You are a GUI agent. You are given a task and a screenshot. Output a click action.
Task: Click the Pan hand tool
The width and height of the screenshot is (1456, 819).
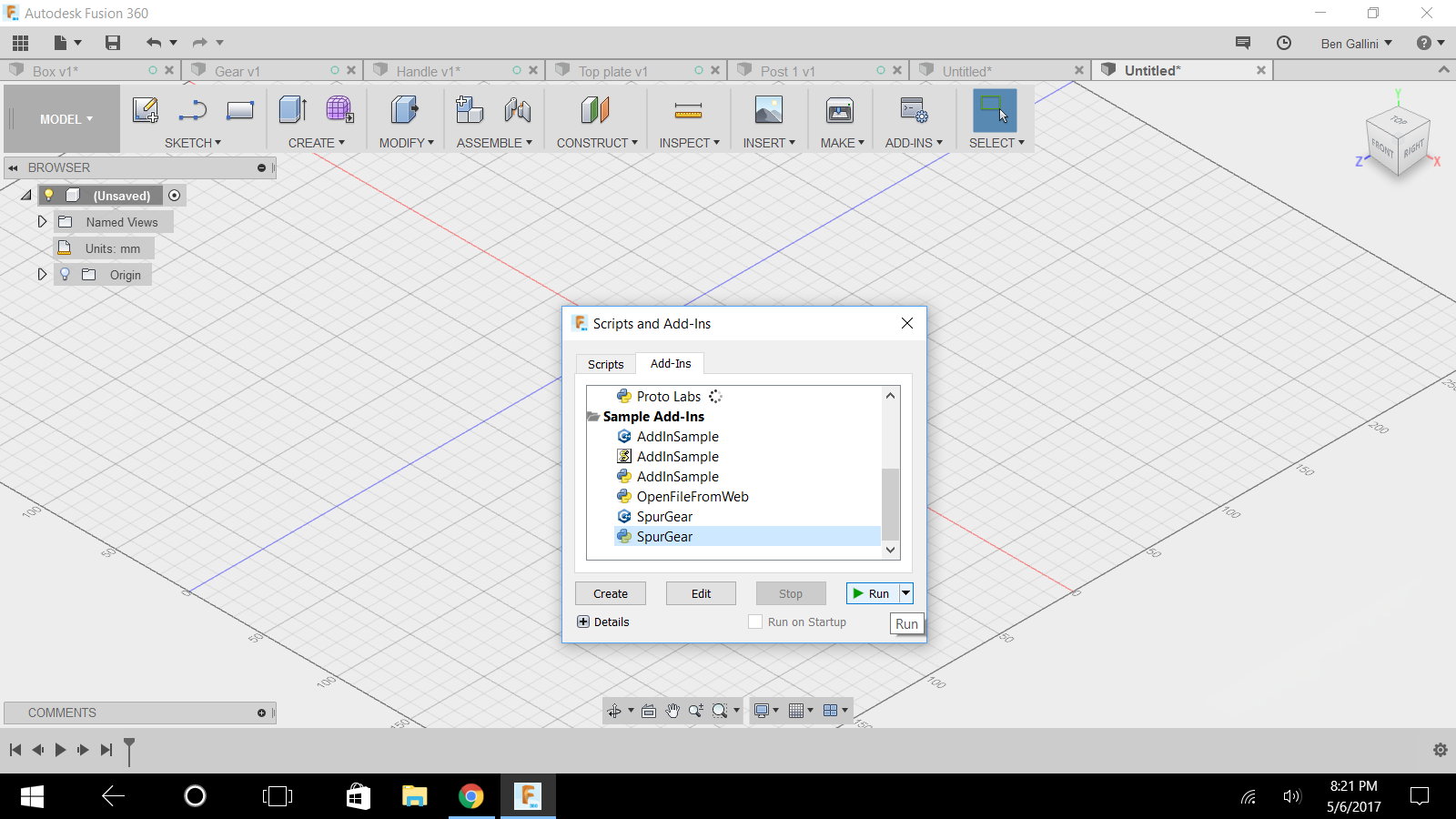pos(672,711)
